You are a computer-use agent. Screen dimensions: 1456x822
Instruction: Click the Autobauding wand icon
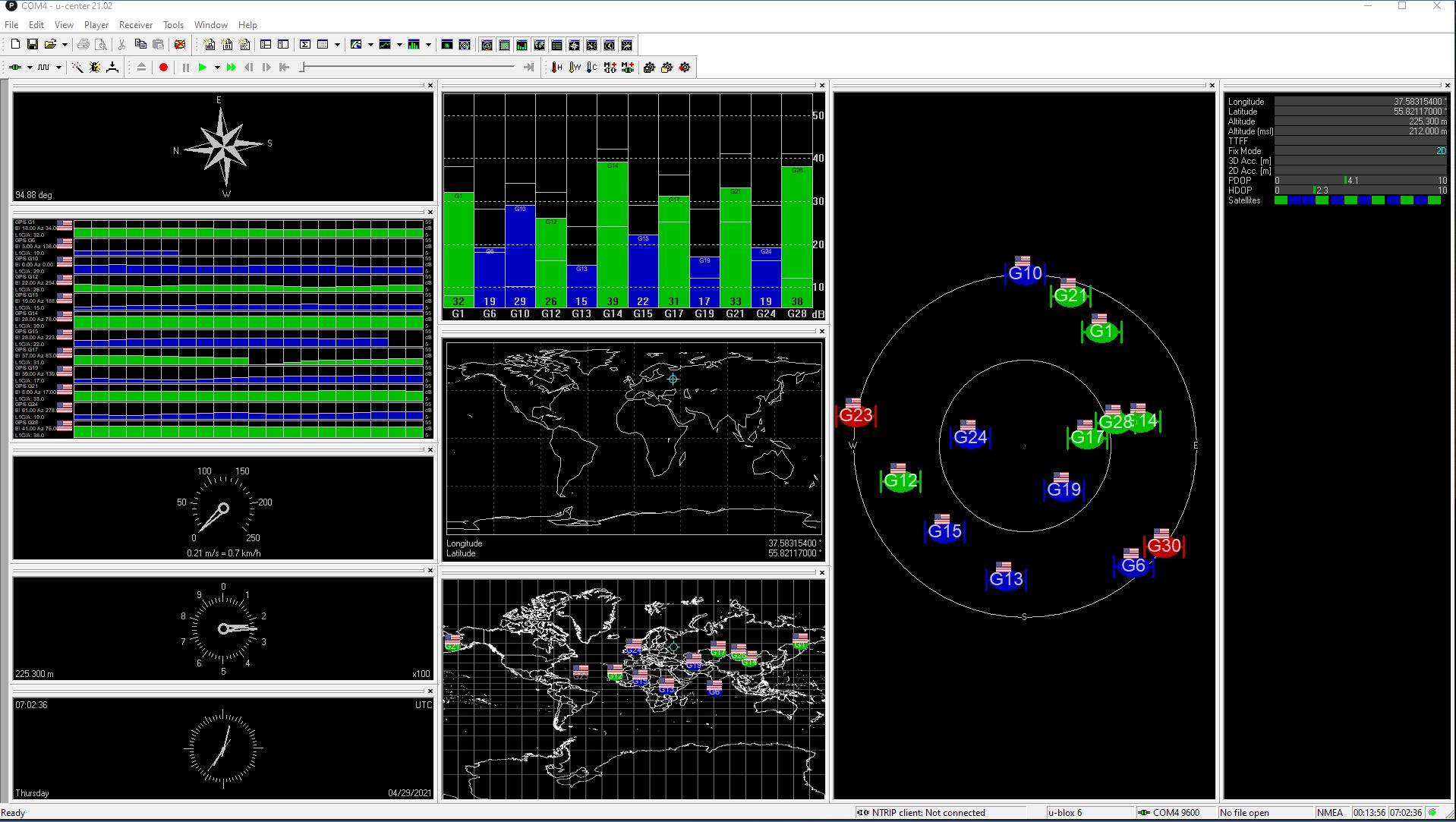77,68
